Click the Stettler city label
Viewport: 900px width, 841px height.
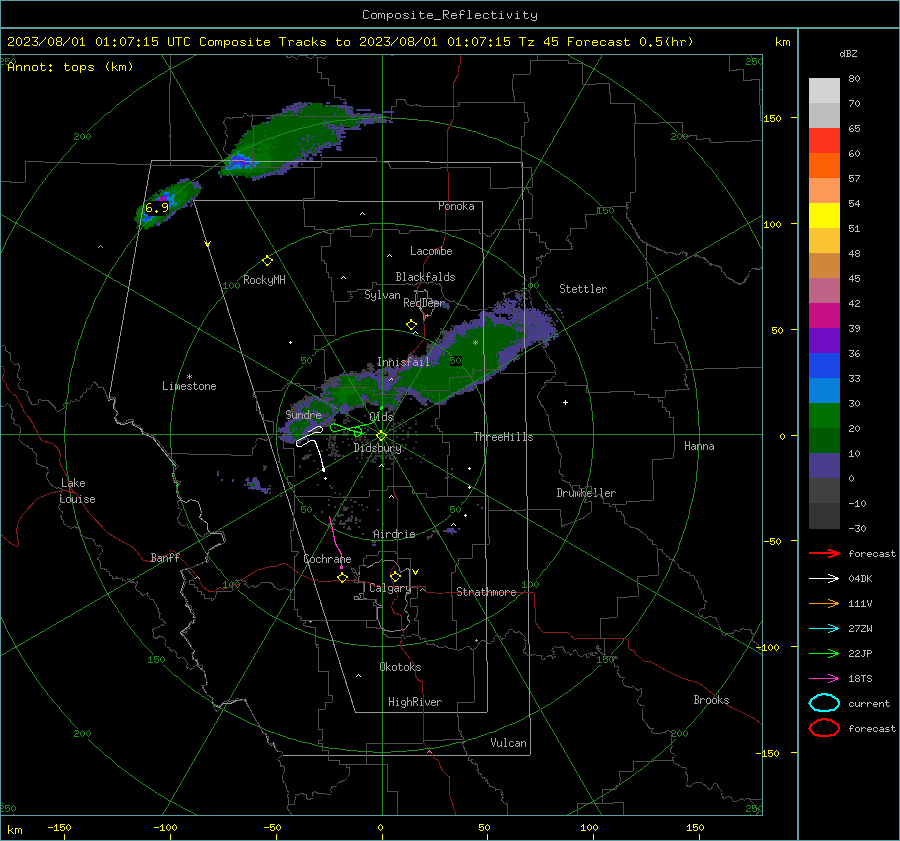[583, 289]
